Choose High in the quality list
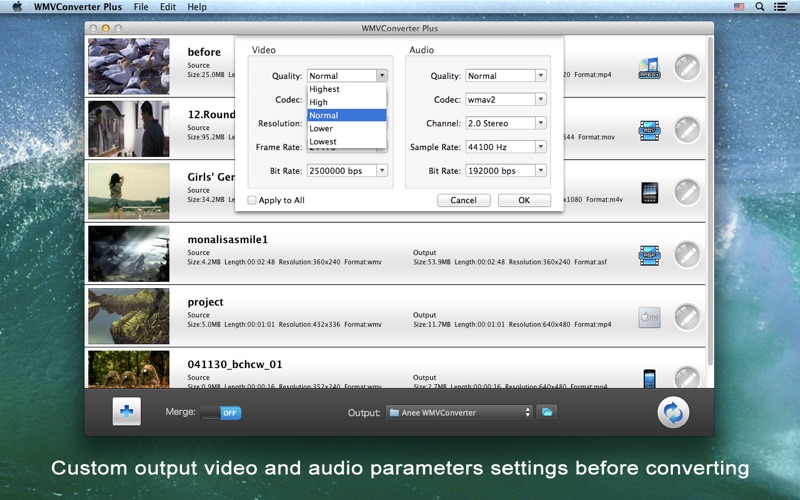800x500 pixels. pos(346,102)
